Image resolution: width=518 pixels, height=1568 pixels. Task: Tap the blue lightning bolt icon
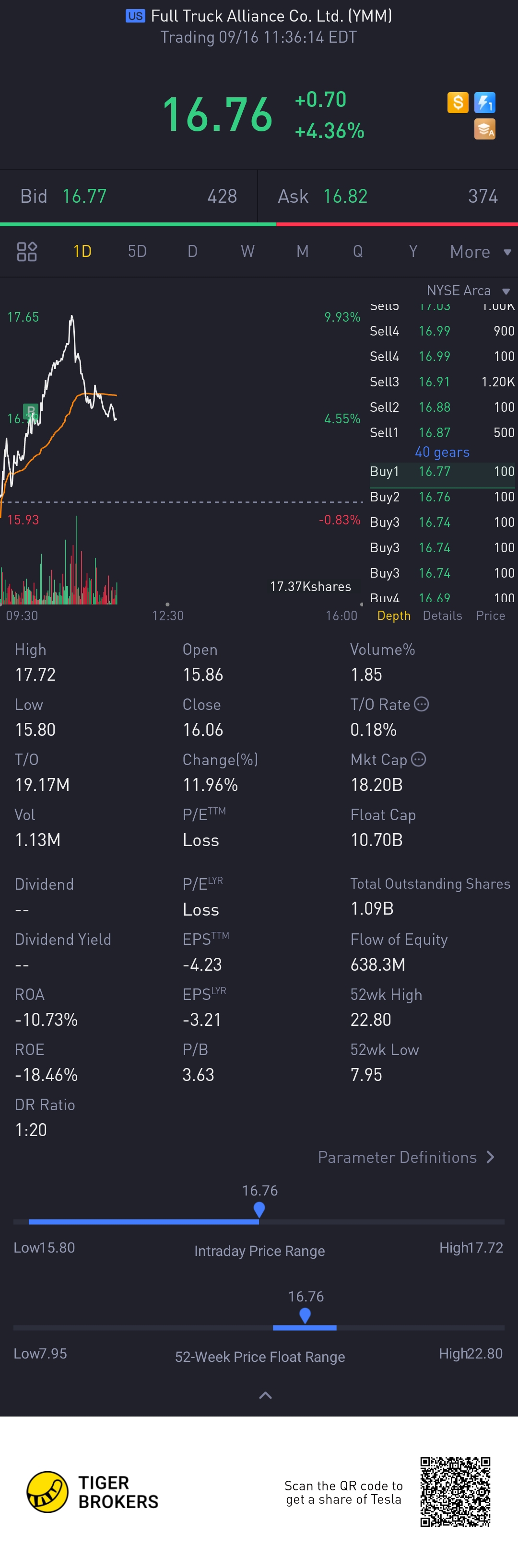pos(484,102)
